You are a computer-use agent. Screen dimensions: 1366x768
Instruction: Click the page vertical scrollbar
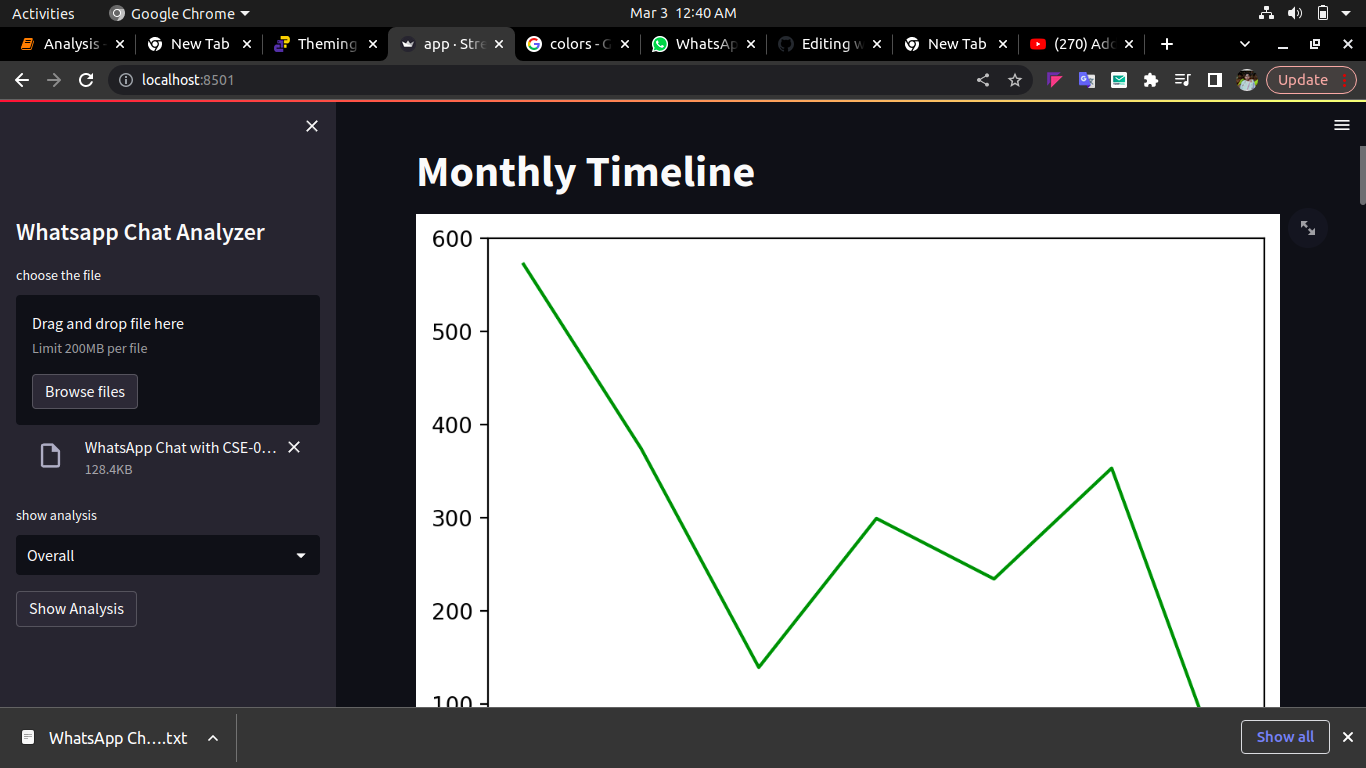pos(1361,176)
